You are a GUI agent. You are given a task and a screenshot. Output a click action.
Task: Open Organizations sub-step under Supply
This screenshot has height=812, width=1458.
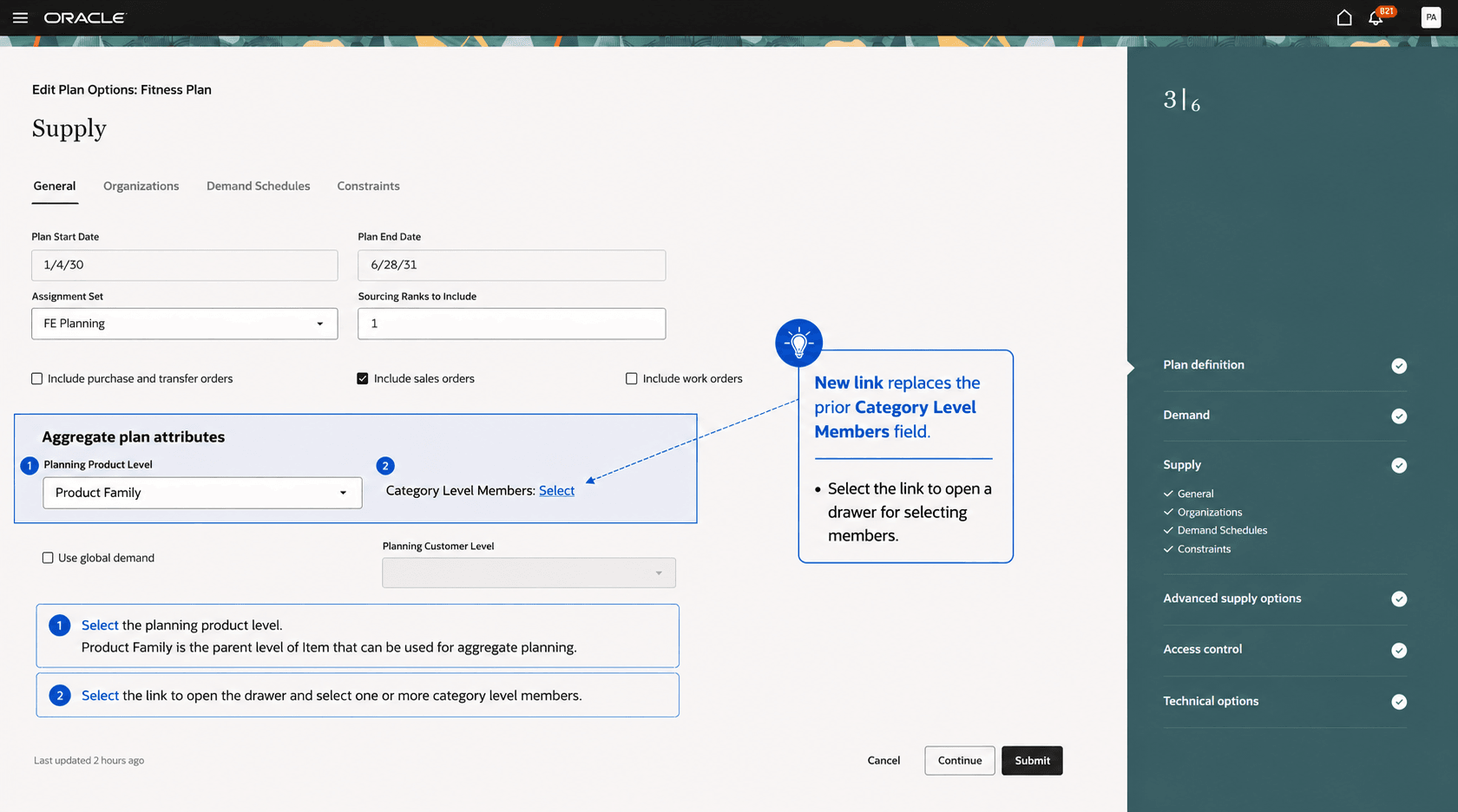[1210, 513]
